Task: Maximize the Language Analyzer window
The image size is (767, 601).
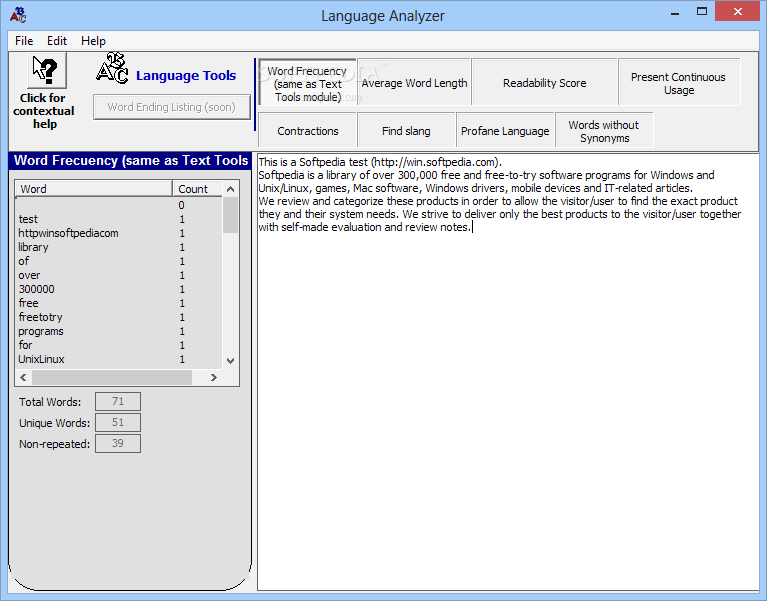Action: (x=702, y=12)
